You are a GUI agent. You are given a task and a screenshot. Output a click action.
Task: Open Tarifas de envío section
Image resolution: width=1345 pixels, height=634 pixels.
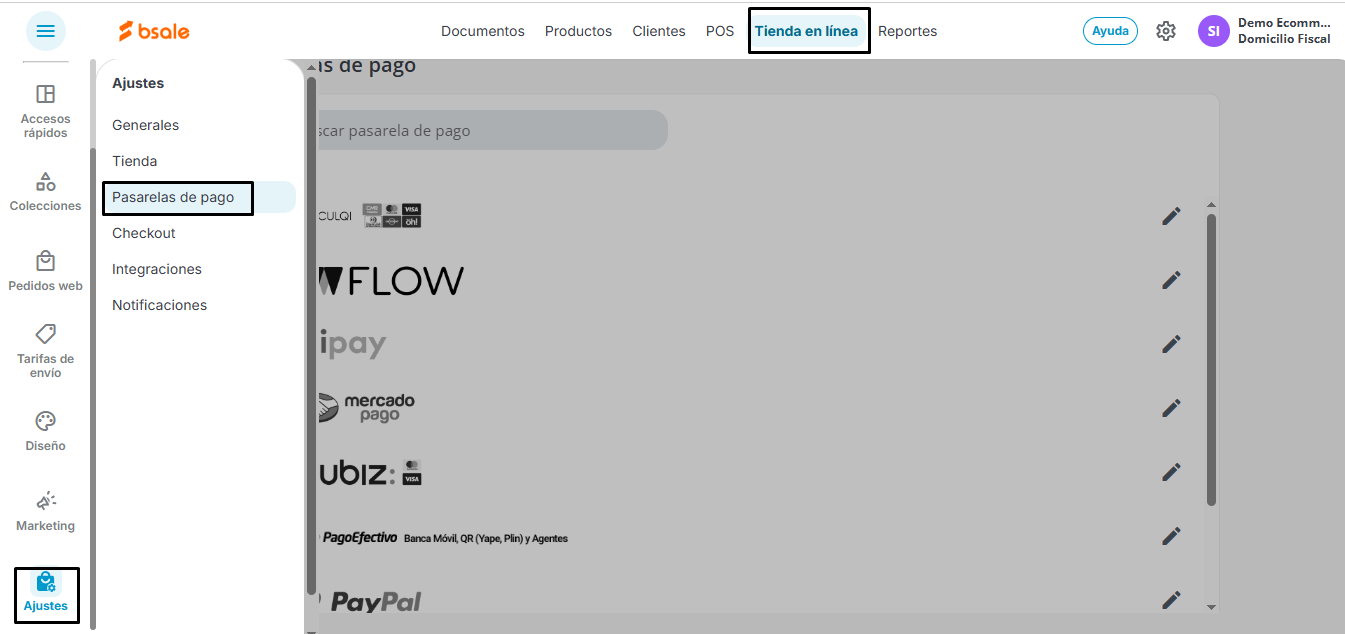coord(46,351)
